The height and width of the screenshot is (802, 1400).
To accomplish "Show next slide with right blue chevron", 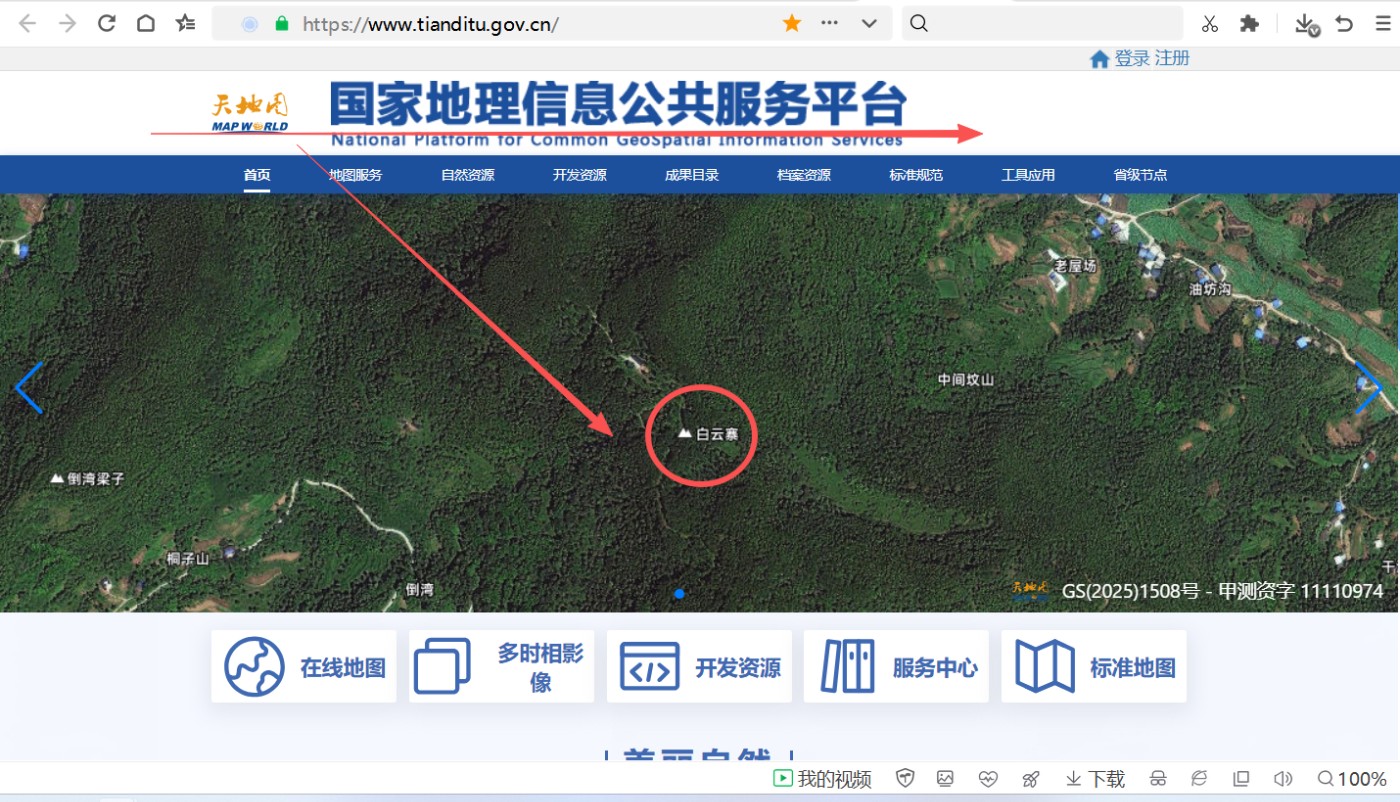I will coord(1369,387).
